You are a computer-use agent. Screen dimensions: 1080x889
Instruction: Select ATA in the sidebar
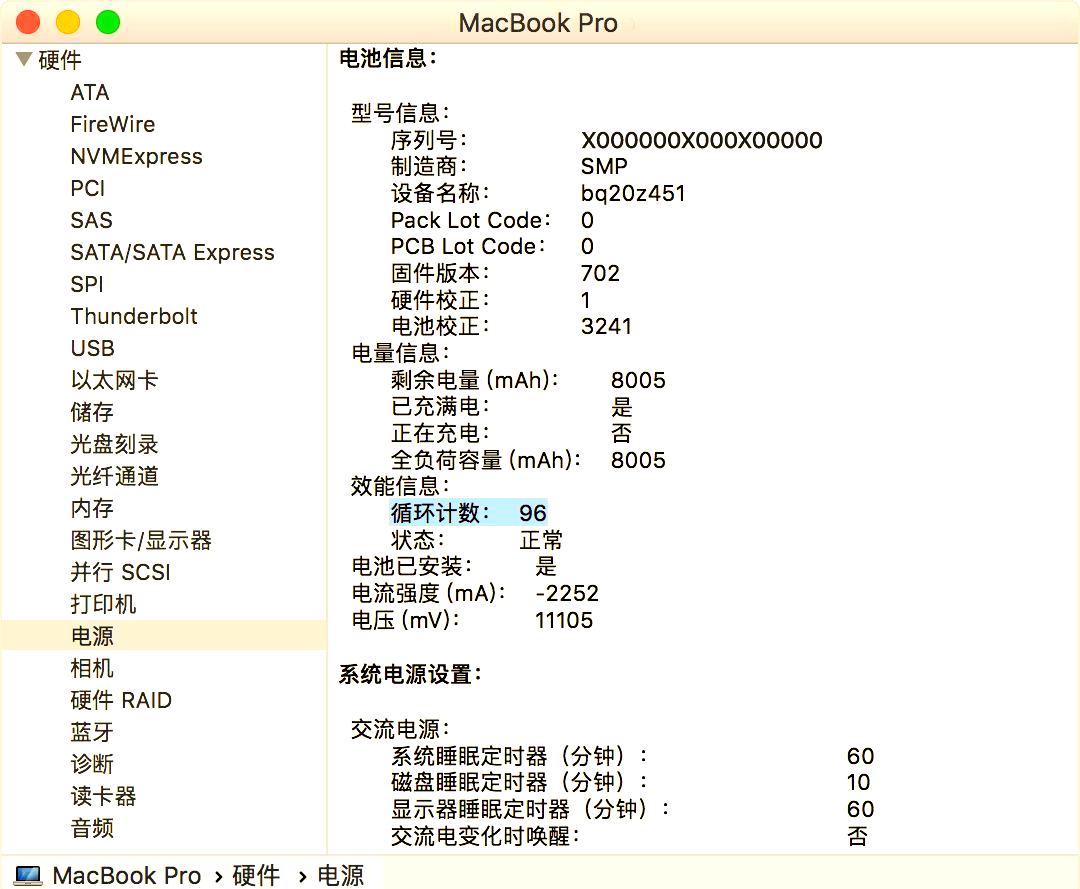(90, 92)
